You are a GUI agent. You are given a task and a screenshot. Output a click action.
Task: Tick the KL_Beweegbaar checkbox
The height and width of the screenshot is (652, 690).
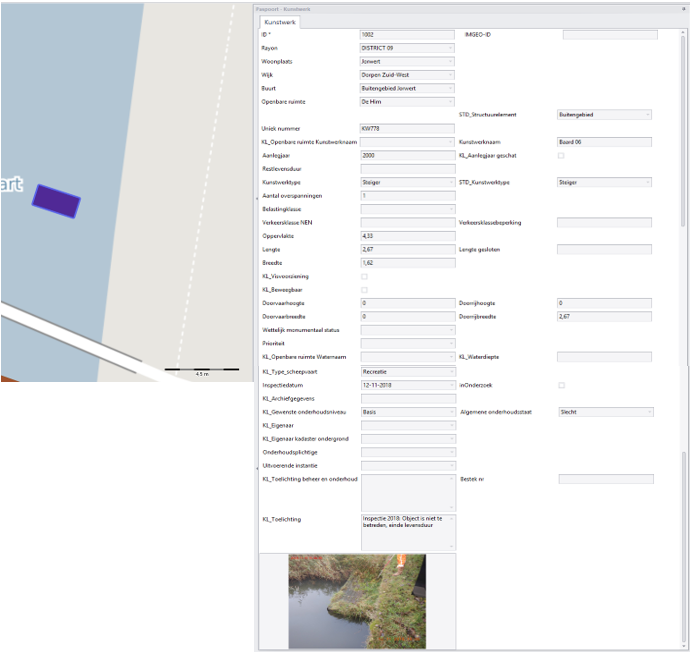click(364, 290)
